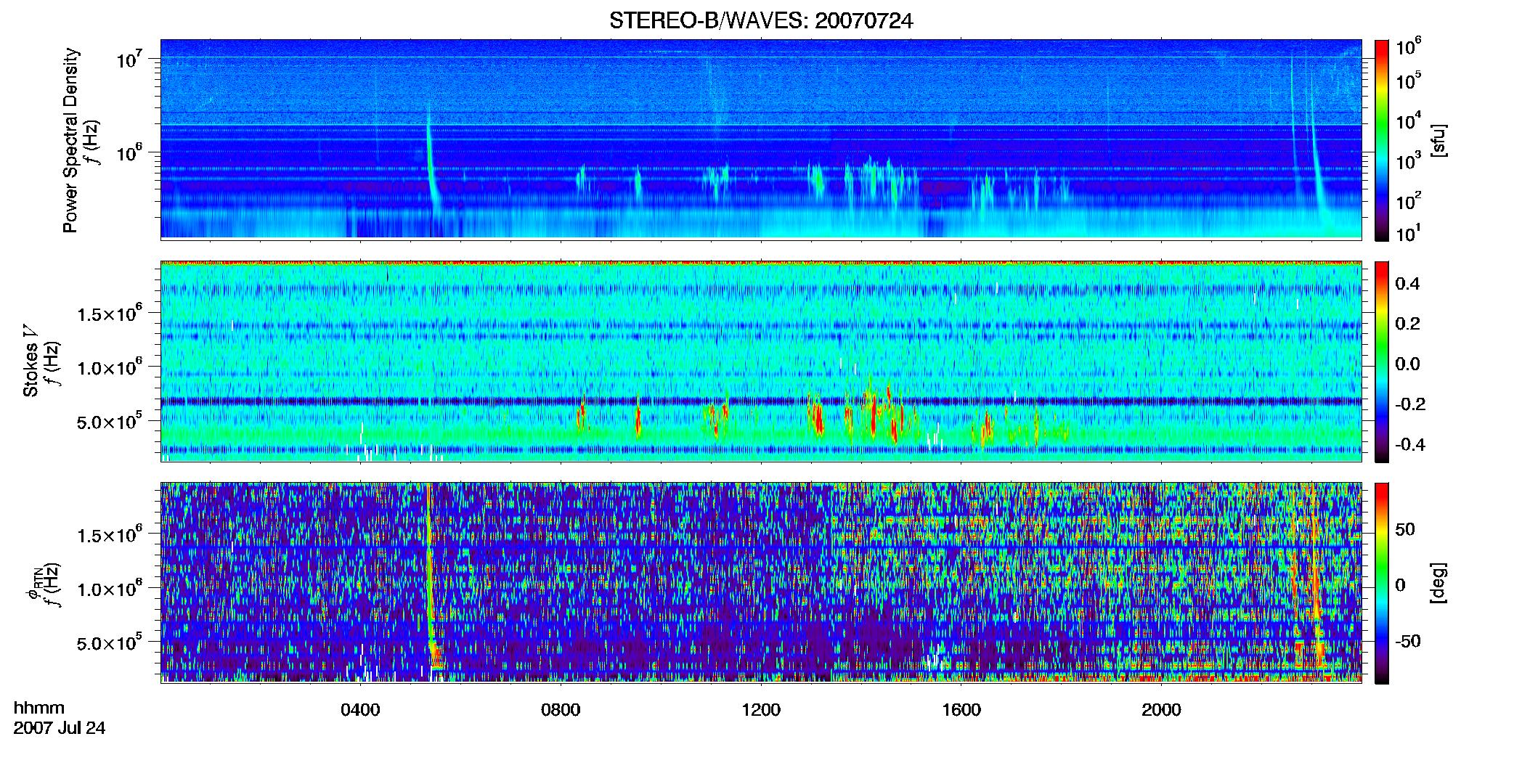Select the [sfu] colorbar unit label

click(1439, 140)
